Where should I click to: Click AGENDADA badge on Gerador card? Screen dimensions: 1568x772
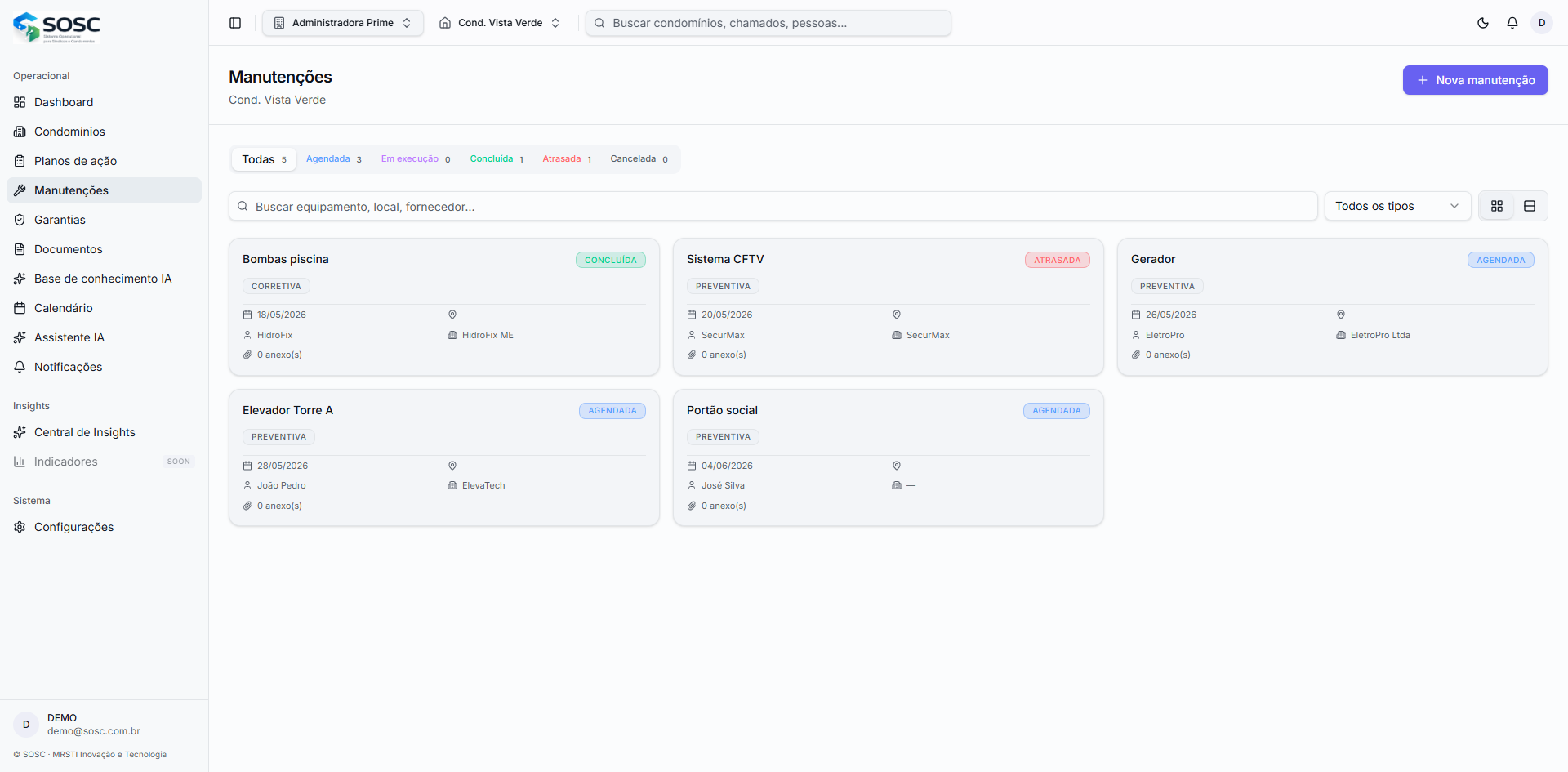pyautogui.click(x=1501, y=260)
